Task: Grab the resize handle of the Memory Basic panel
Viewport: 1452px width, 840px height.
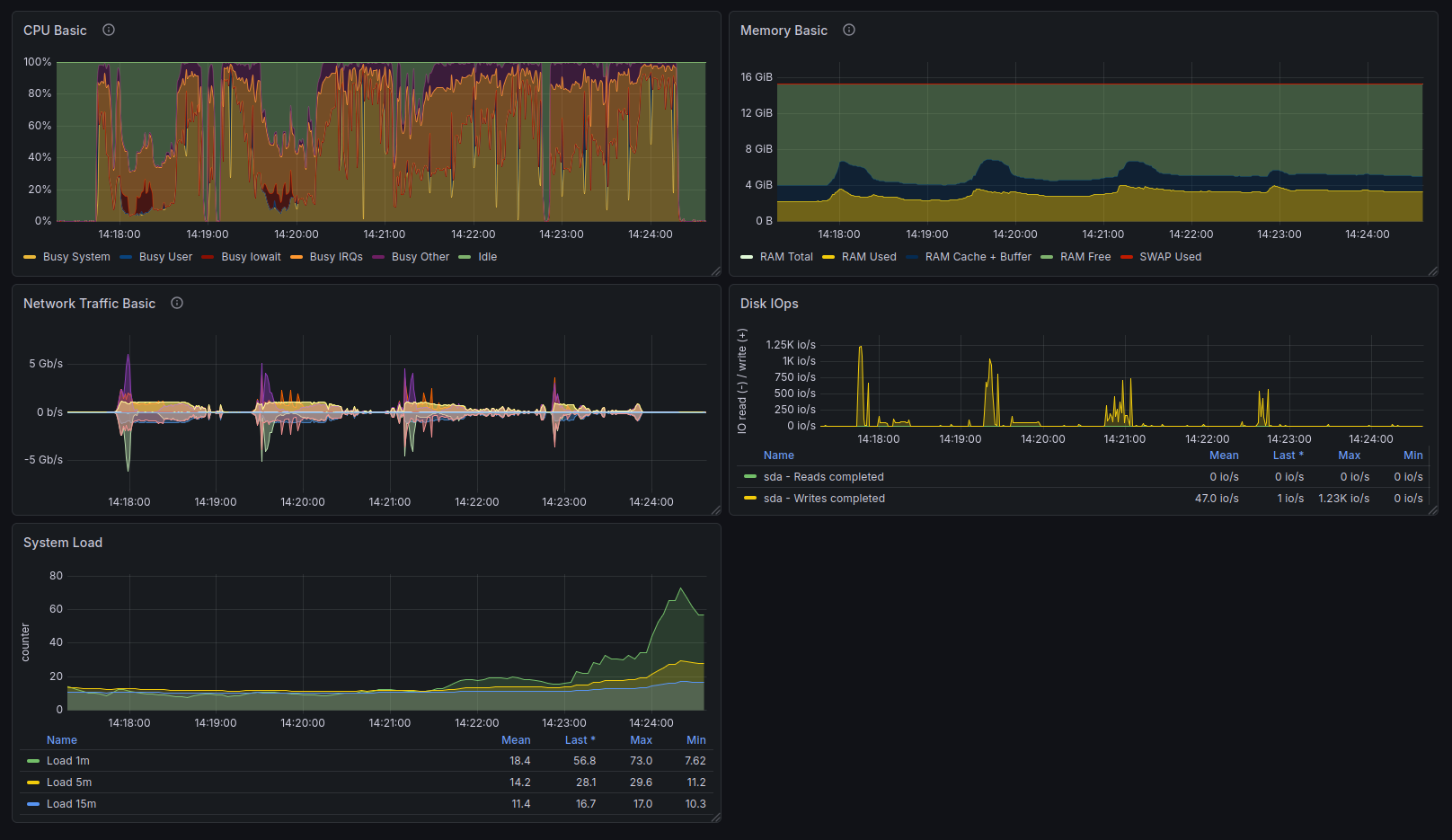Action: click(1433, 270)
